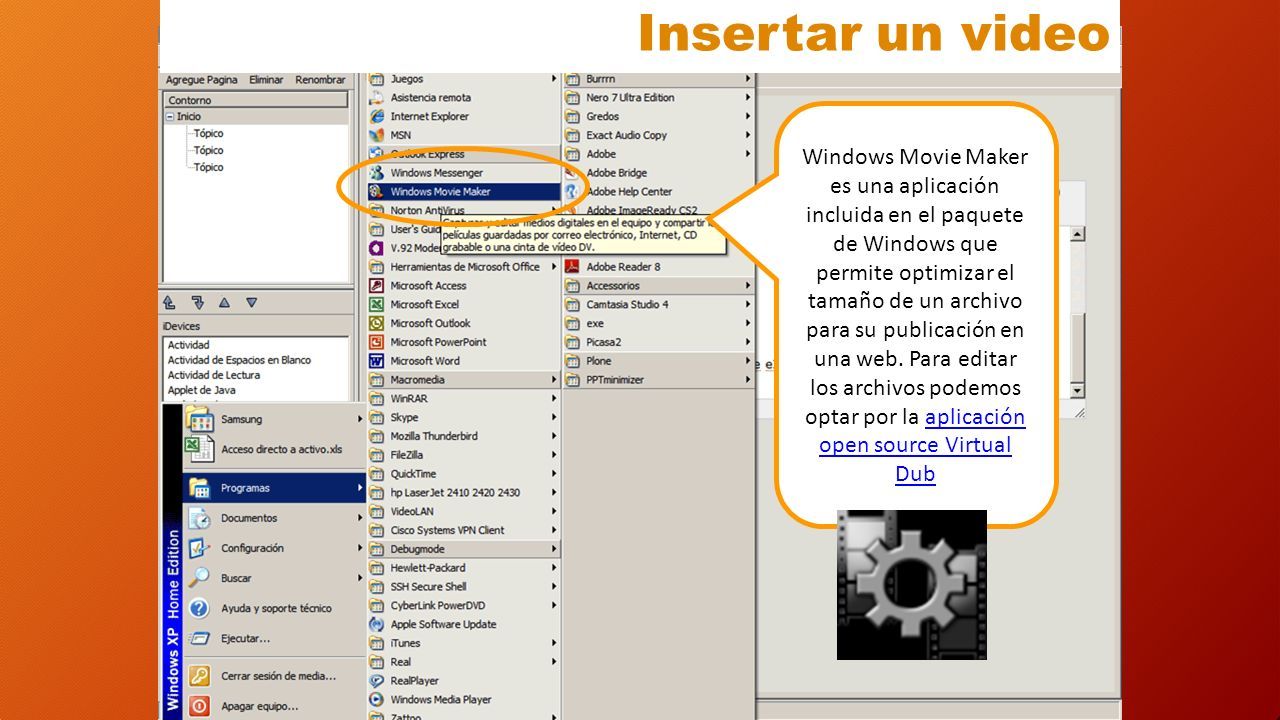Click the Ayuda y soporte técnico help icon
This screenshot has width=1280, height=720.
(200, 608)
